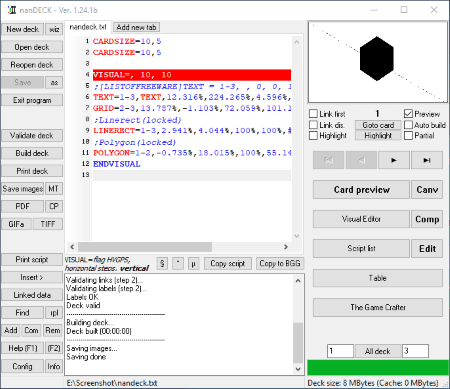Jump to the last card

pyautogui.click(x=427, y=160)
